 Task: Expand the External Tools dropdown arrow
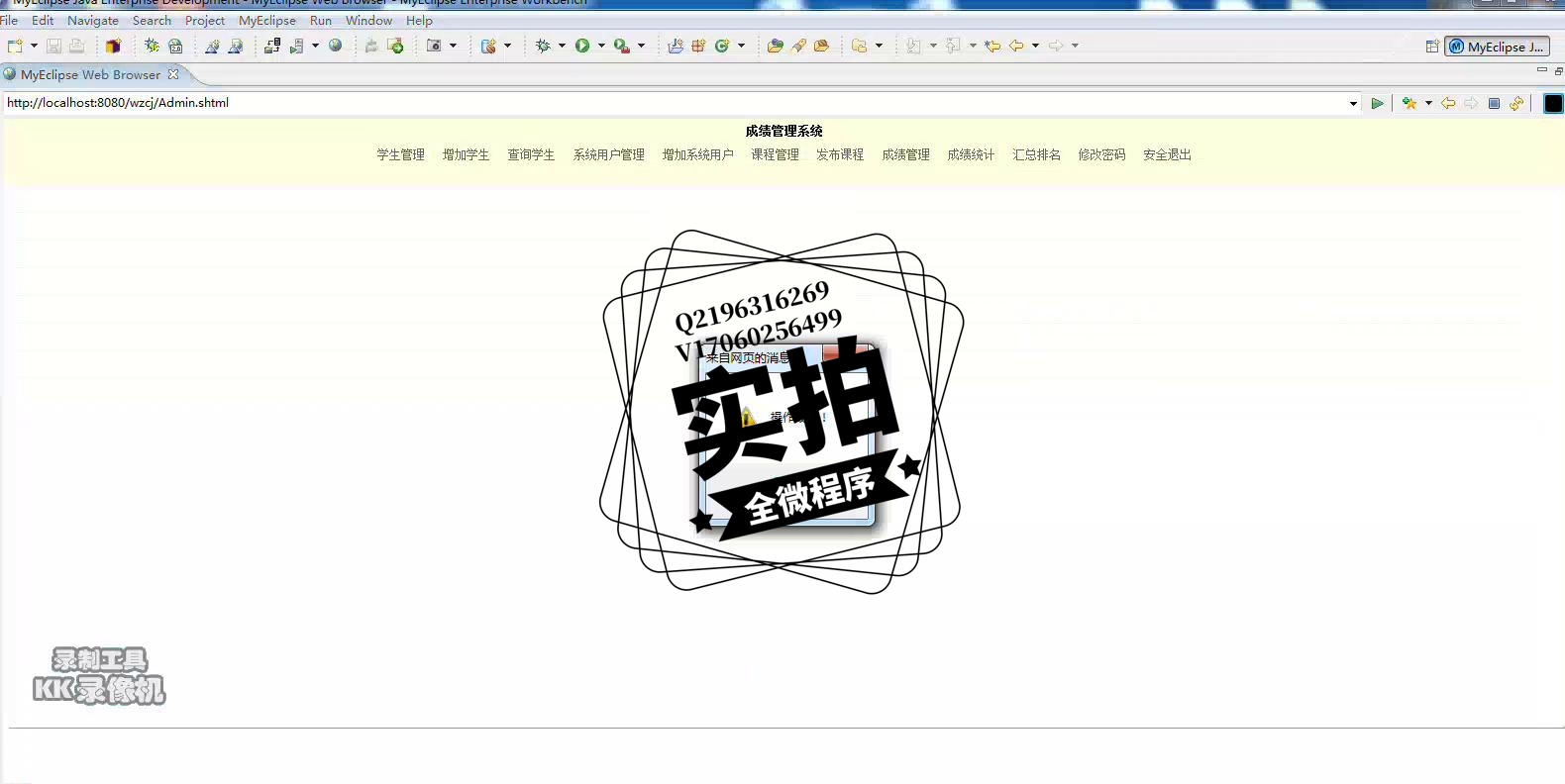point(641,46)
